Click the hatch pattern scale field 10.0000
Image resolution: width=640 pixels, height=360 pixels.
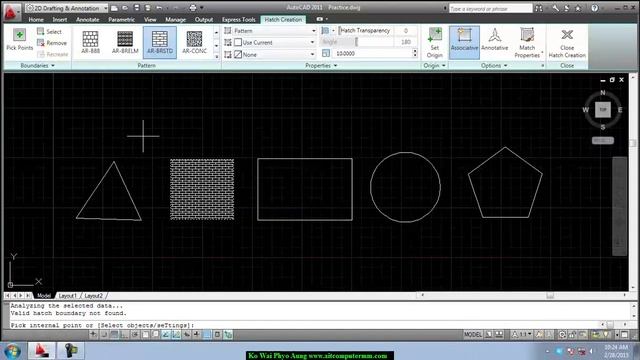click(373, 53)
